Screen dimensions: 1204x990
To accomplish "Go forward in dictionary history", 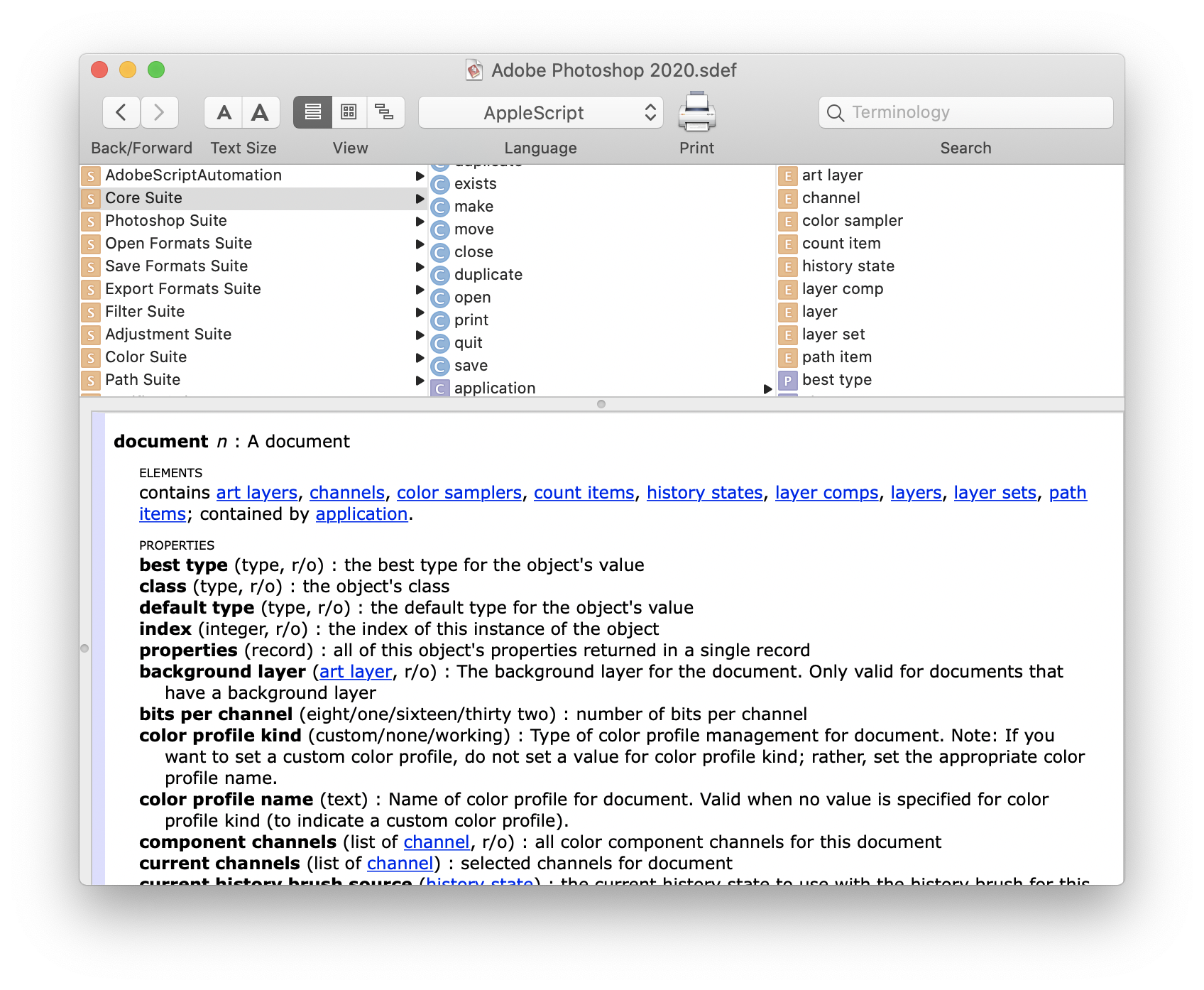I will (x=159, y=112).
